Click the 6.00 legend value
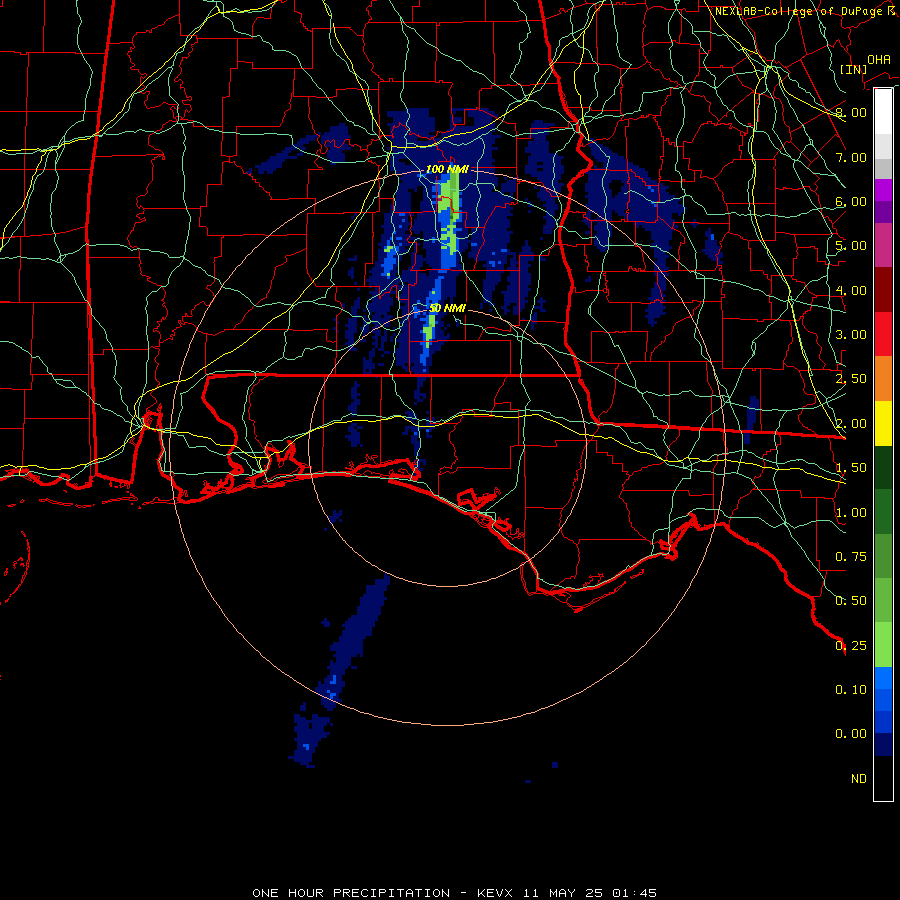Viewport: 900px width, 900px height. click(851, 201)
